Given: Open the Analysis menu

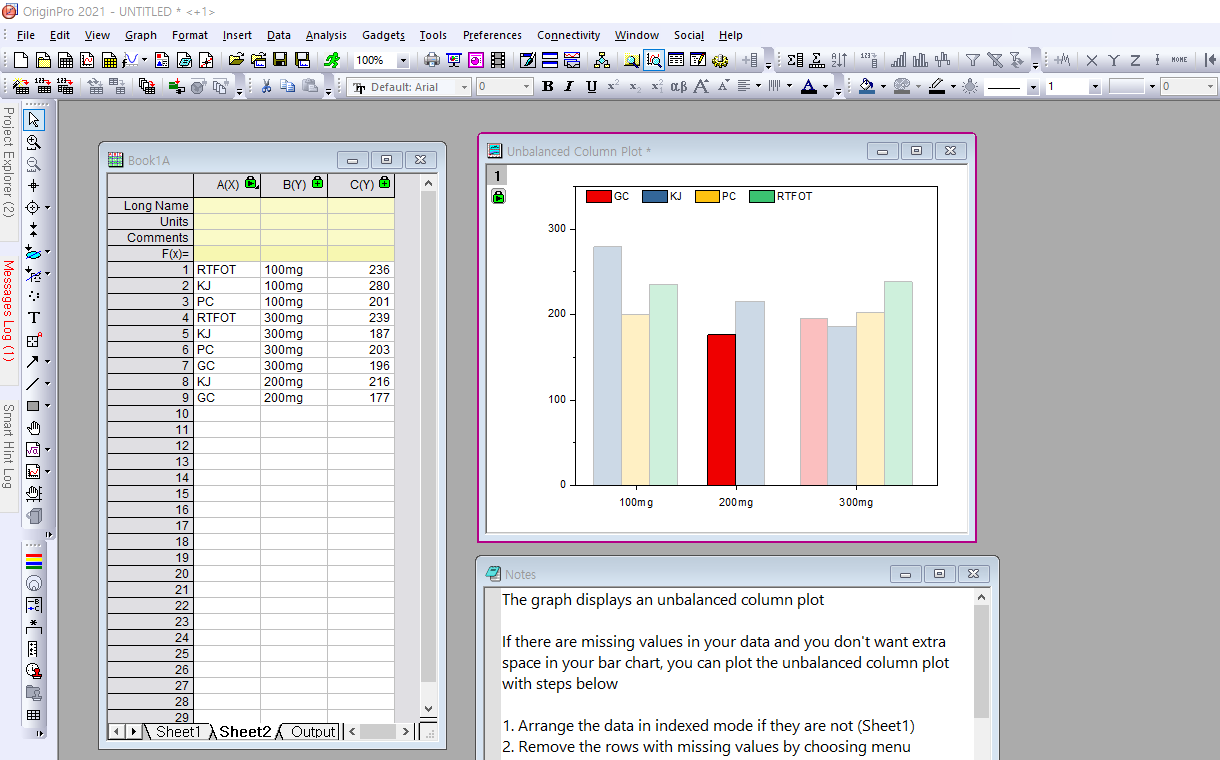Looking at the screenshot, I should [326, 35].
